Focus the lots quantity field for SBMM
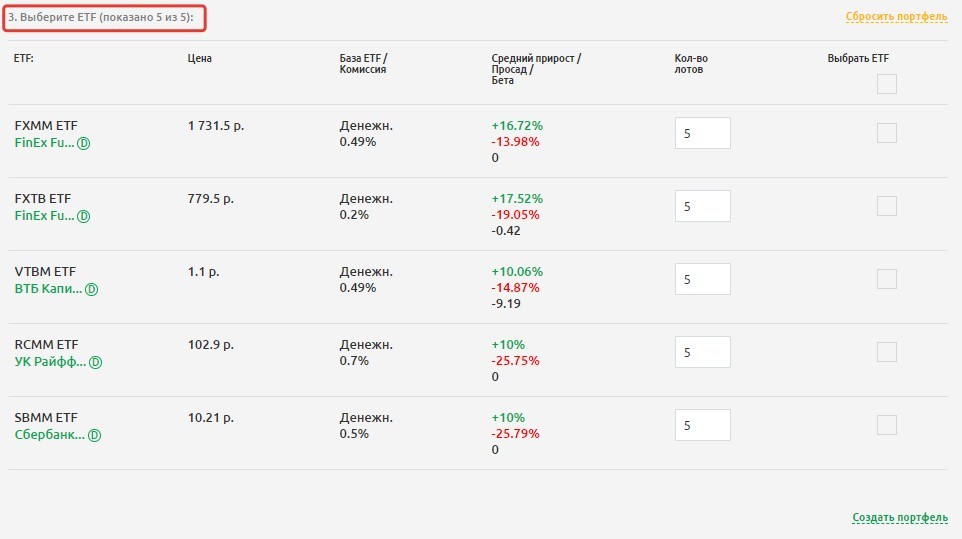Viewport: 962px width, 539px height. (x=702, y=426)
